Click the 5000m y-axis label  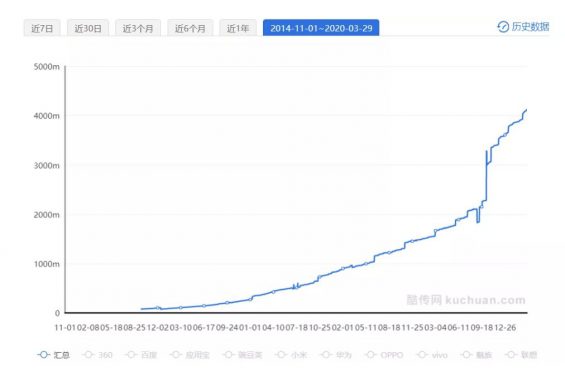click(46, 67)
